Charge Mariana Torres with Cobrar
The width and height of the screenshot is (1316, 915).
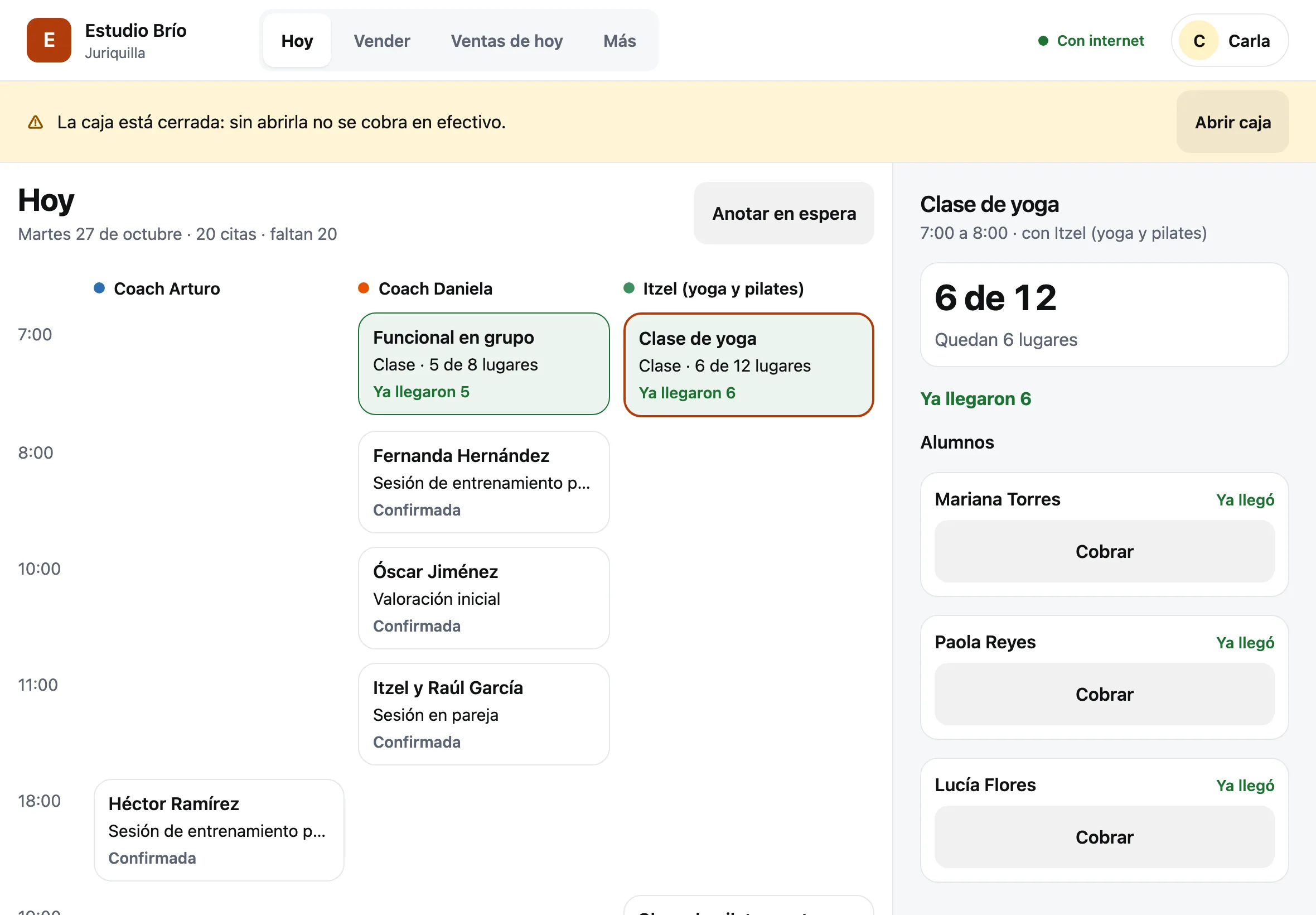1104,552
